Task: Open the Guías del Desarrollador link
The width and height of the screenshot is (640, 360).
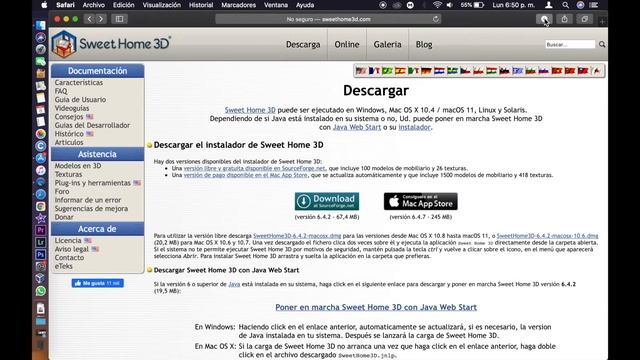Action: point(92,125)
